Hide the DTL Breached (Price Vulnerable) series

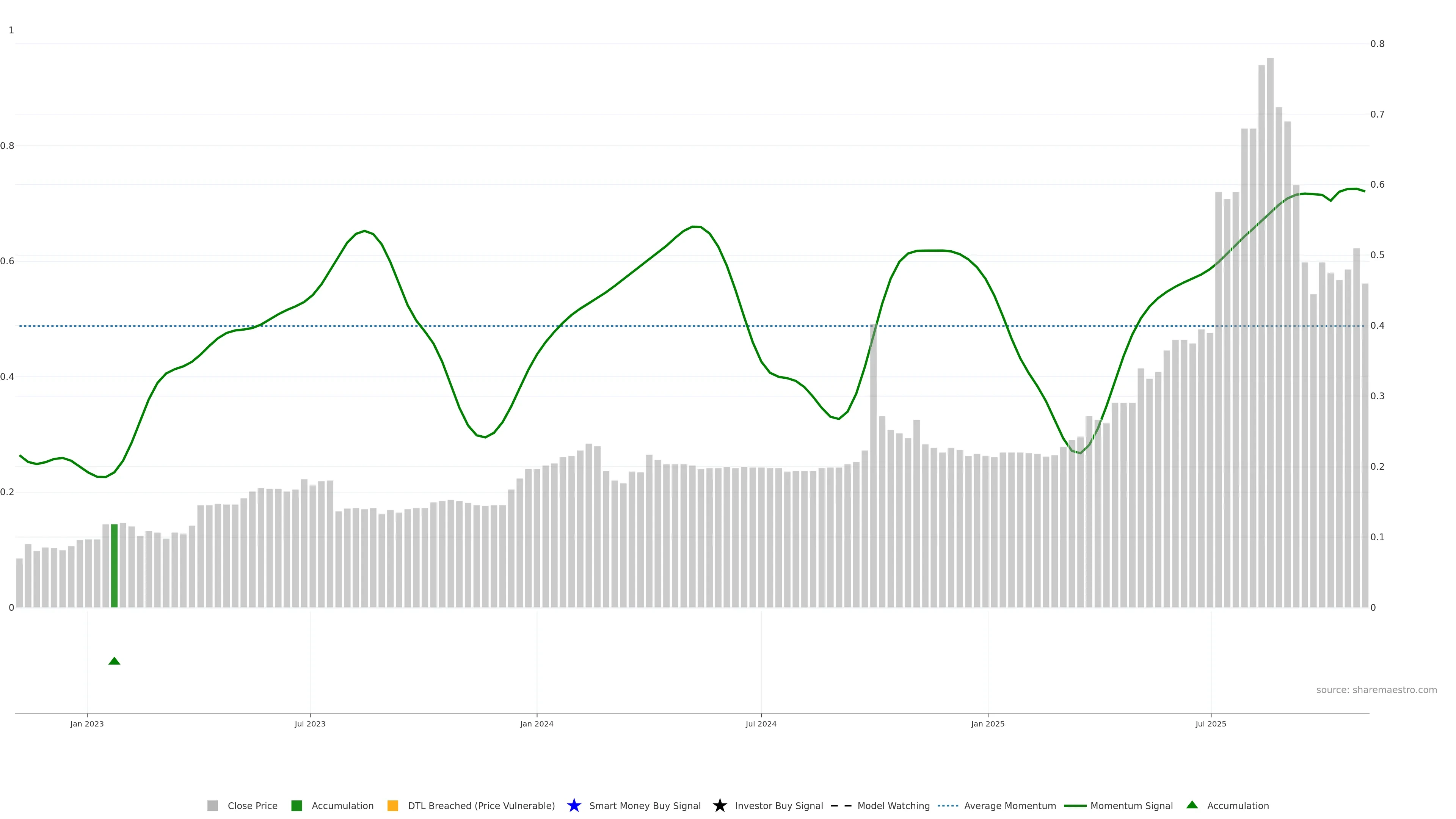(481, 805)
